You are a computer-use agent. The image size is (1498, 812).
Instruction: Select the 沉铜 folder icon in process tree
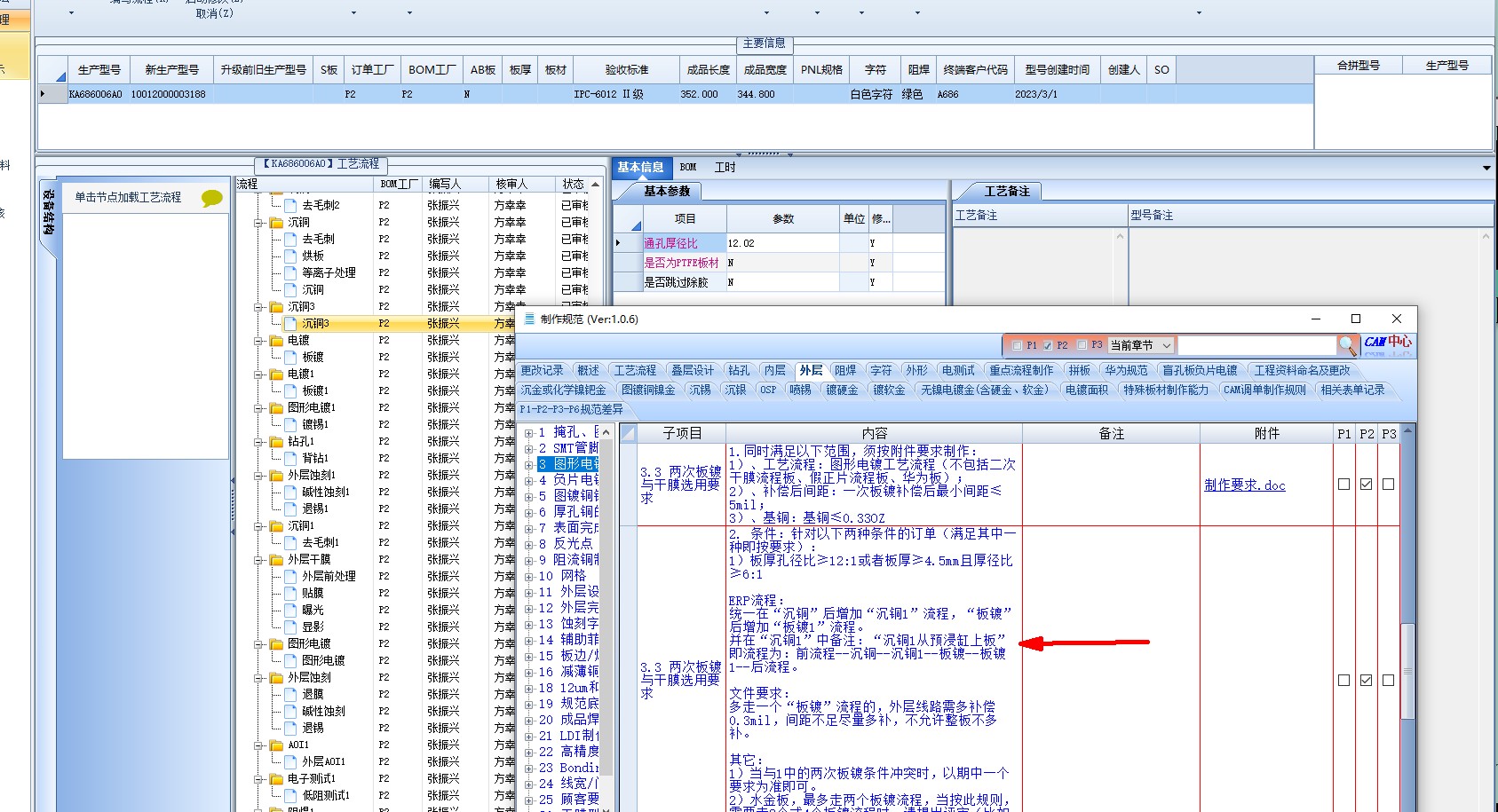tap(276, 222)
